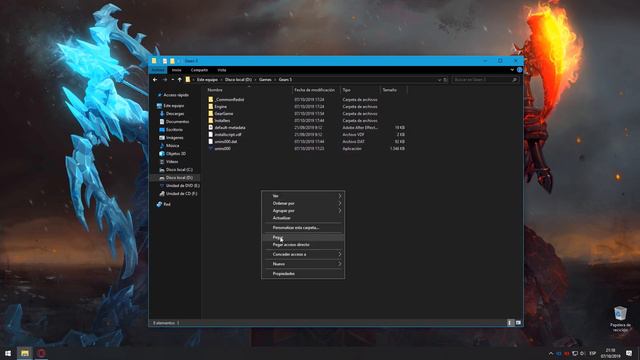
Task: Refresh the folder using the address bar refresh icon
Action: 446,80
